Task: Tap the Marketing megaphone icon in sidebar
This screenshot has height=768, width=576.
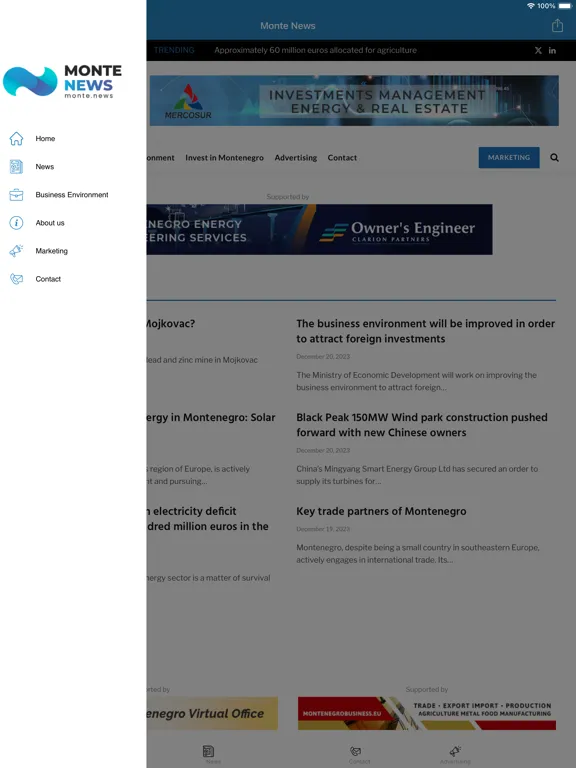Action: (16, 251)
